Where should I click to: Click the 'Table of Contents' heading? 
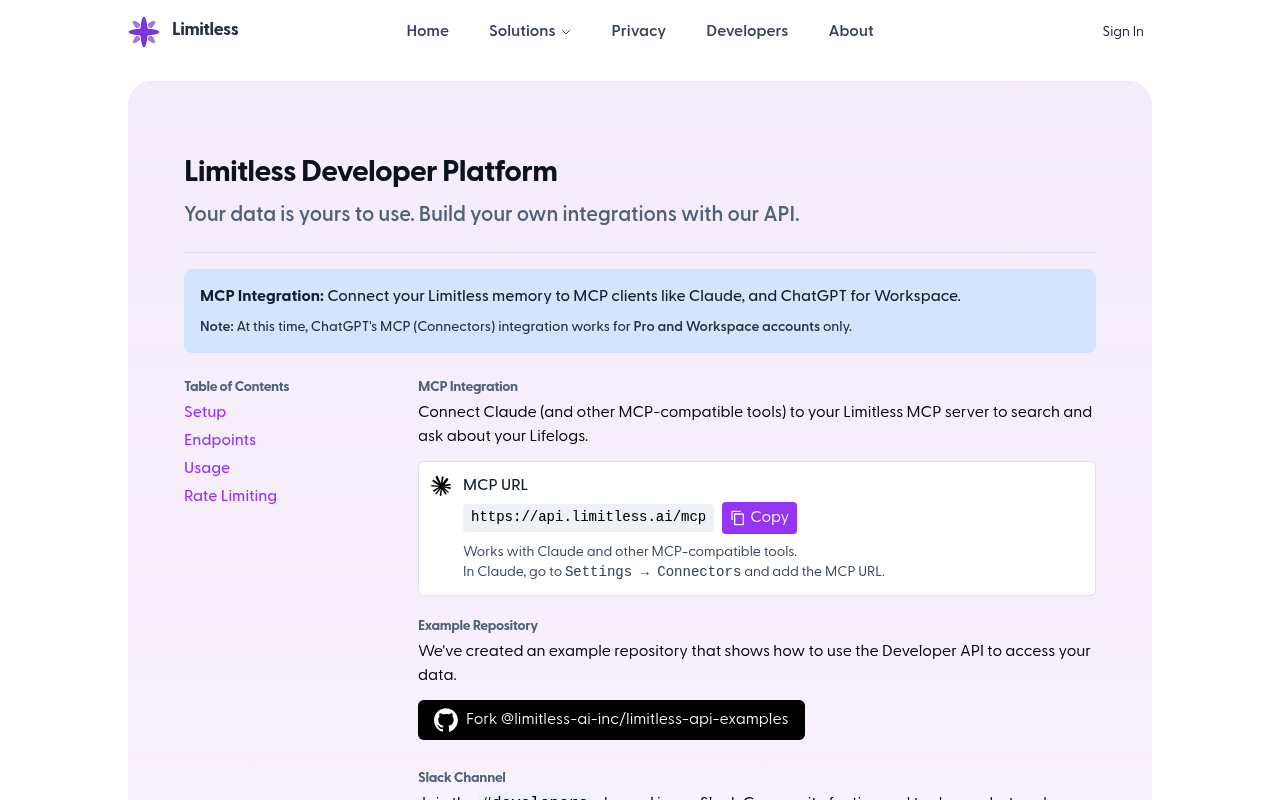(237, 387)
